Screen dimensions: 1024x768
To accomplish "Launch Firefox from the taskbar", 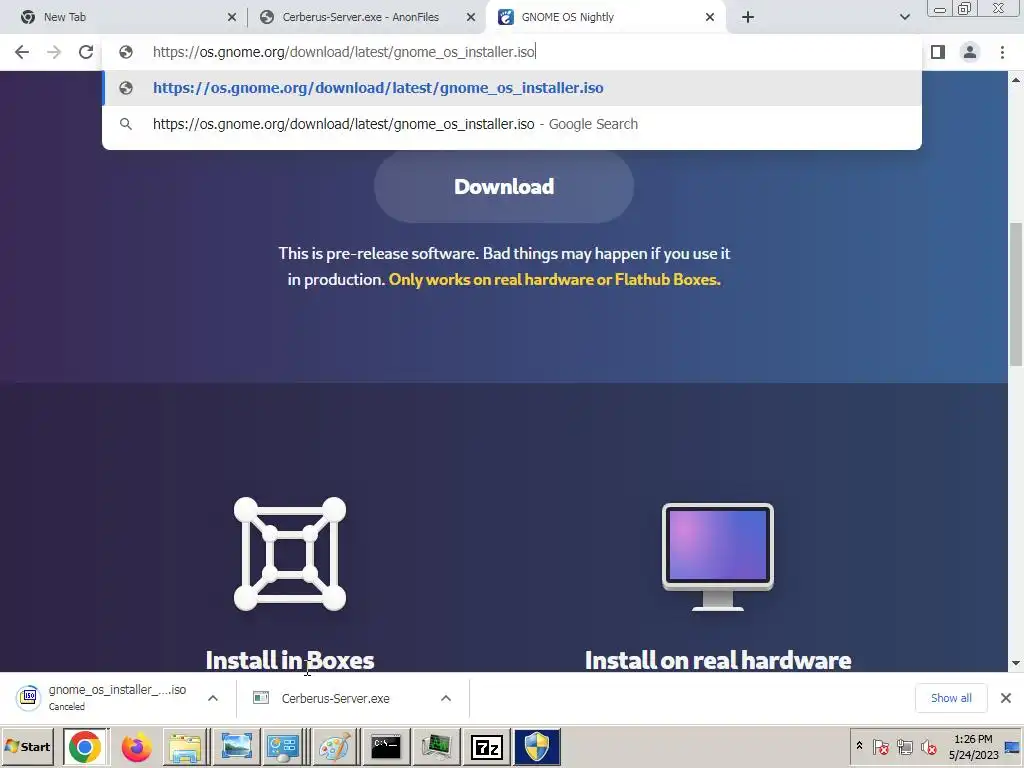I will 136,746.
